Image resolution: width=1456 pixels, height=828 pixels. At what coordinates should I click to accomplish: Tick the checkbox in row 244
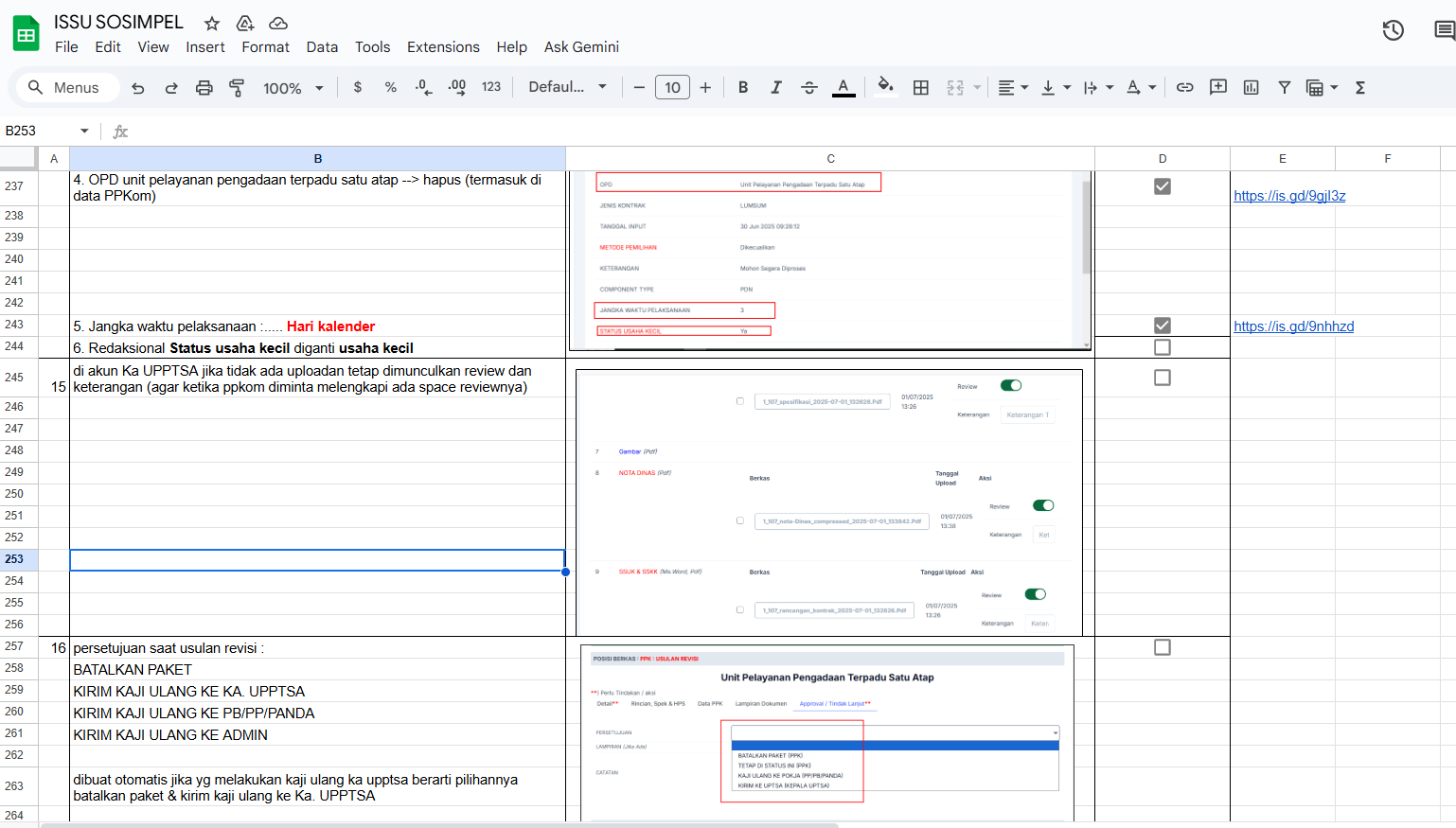(x=1163, y=347)
